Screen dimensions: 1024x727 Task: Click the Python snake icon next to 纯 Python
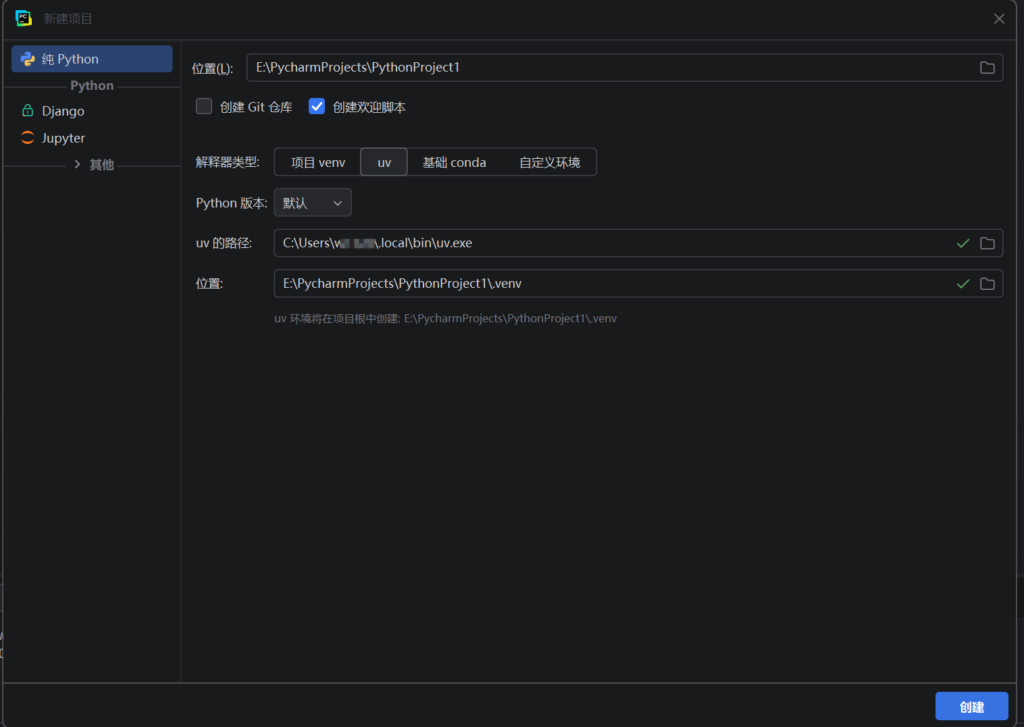tap(27, 59)
